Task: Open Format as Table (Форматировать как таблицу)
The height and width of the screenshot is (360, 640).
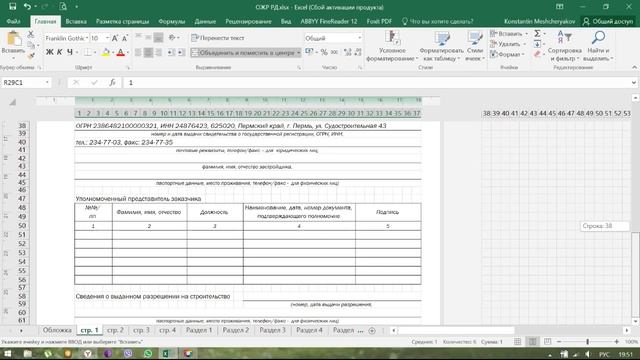Action: click(441, 46)
